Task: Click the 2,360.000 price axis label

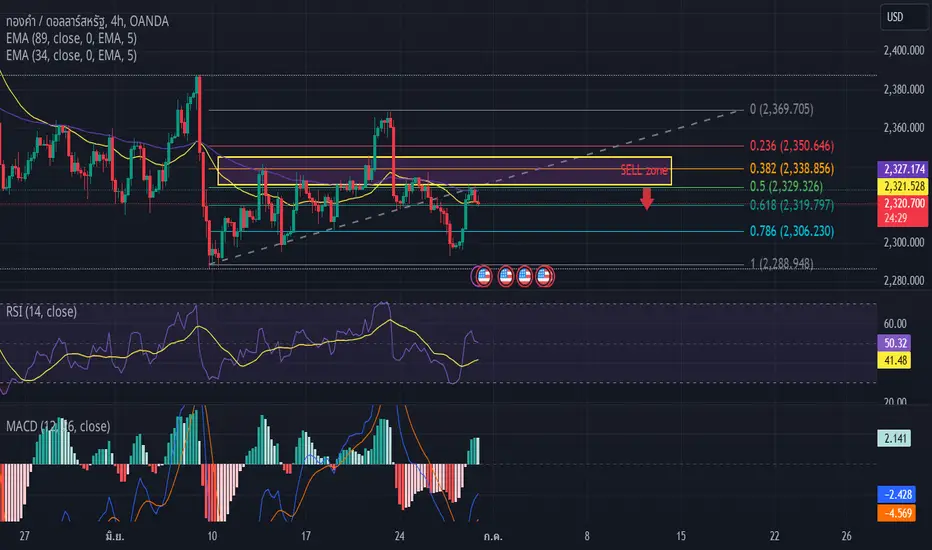Action: pyautogui.click(x=903, y=128)
